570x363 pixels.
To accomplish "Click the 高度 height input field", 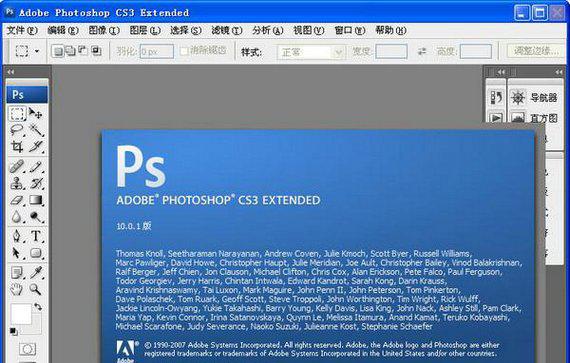I will (x=475, y=52).
